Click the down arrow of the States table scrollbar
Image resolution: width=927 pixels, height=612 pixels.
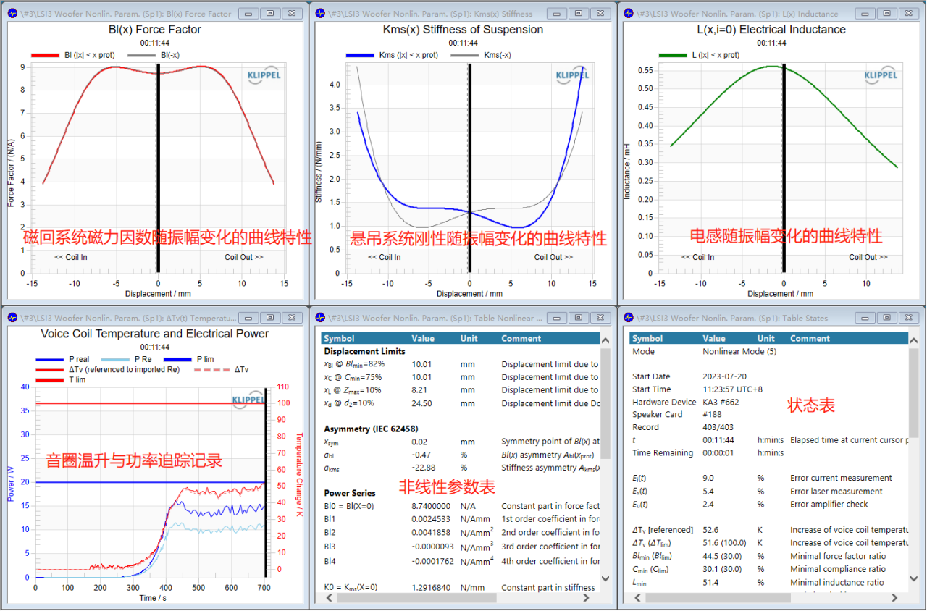tap(914, 578)
